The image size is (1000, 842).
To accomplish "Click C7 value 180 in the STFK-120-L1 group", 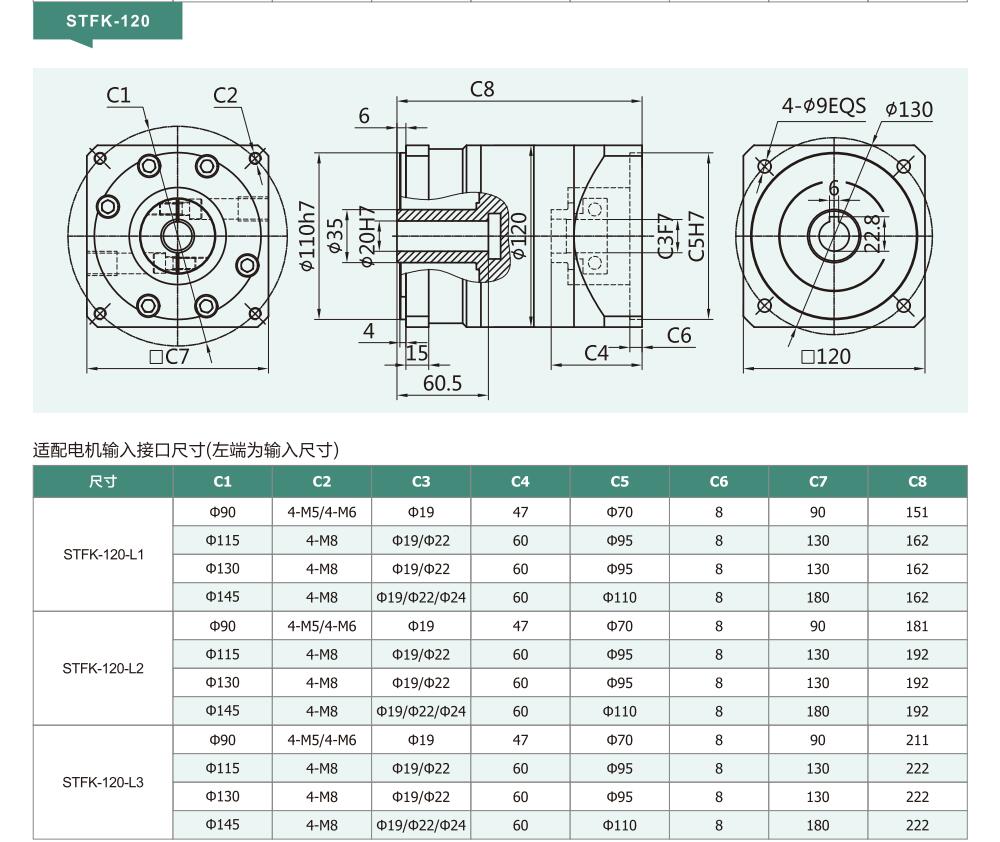I will point(818,598).
